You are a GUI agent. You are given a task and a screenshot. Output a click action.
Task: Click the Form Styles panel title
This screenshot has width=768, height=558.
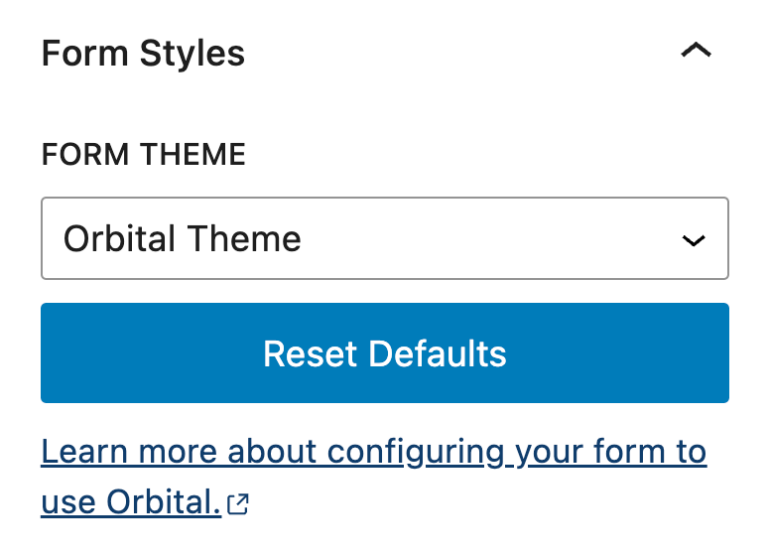(143, 53)
